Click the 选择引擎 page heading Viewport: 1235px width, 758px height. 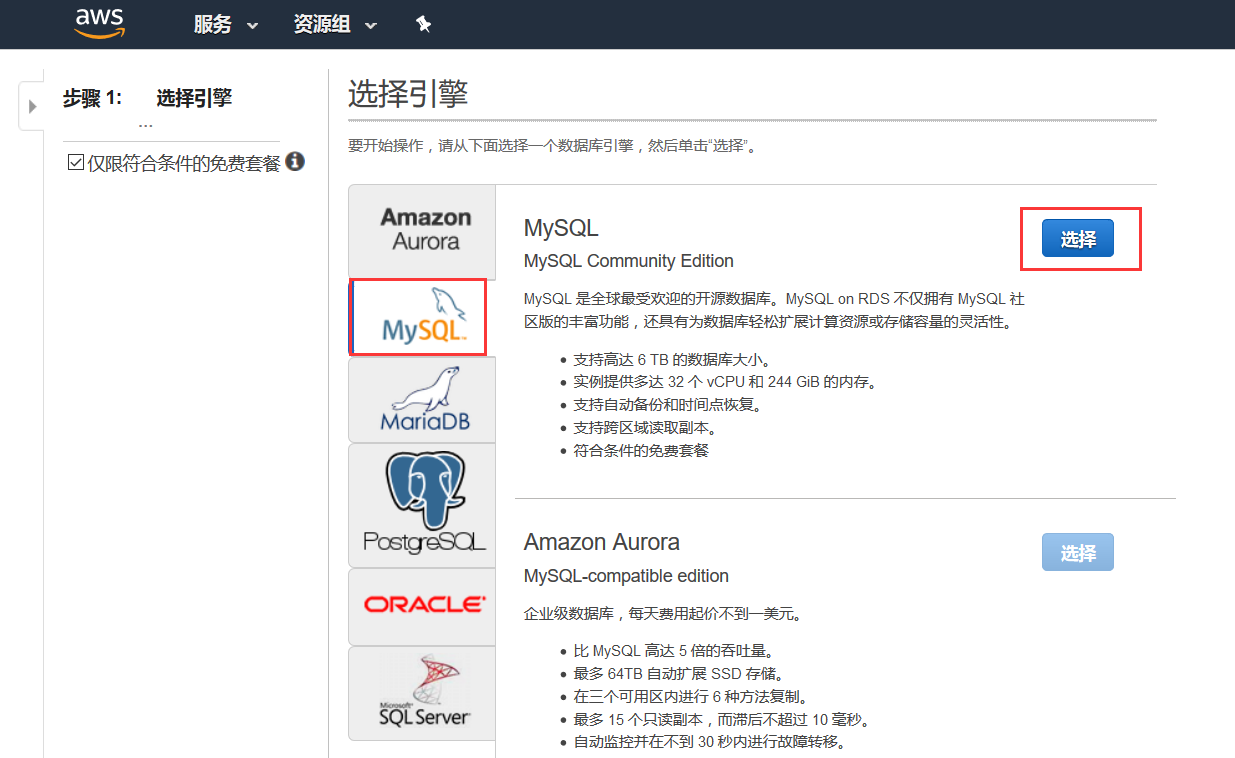408,95
